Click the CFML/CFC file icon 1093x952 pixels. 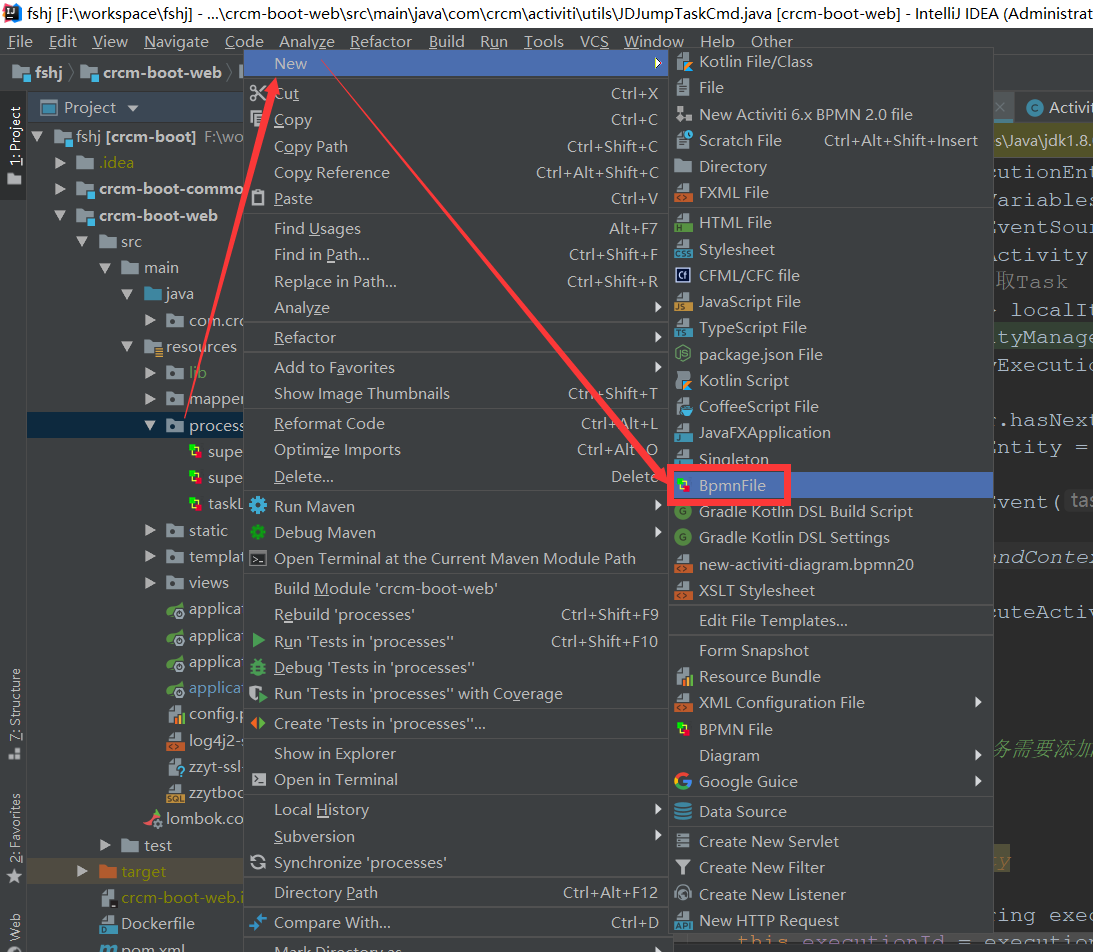pos(684,275)
